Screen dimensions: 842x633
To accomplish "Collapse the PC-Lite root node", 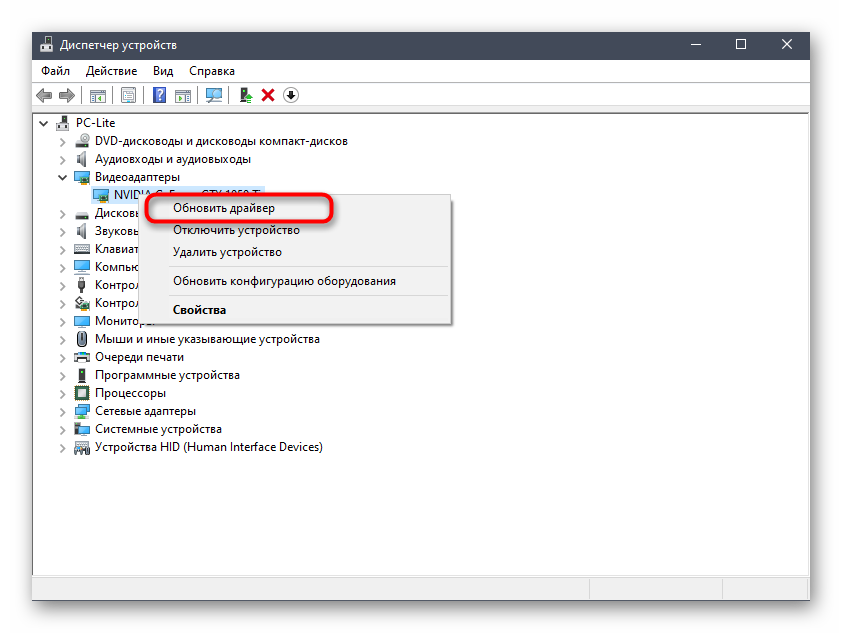I will click(44, 123).
